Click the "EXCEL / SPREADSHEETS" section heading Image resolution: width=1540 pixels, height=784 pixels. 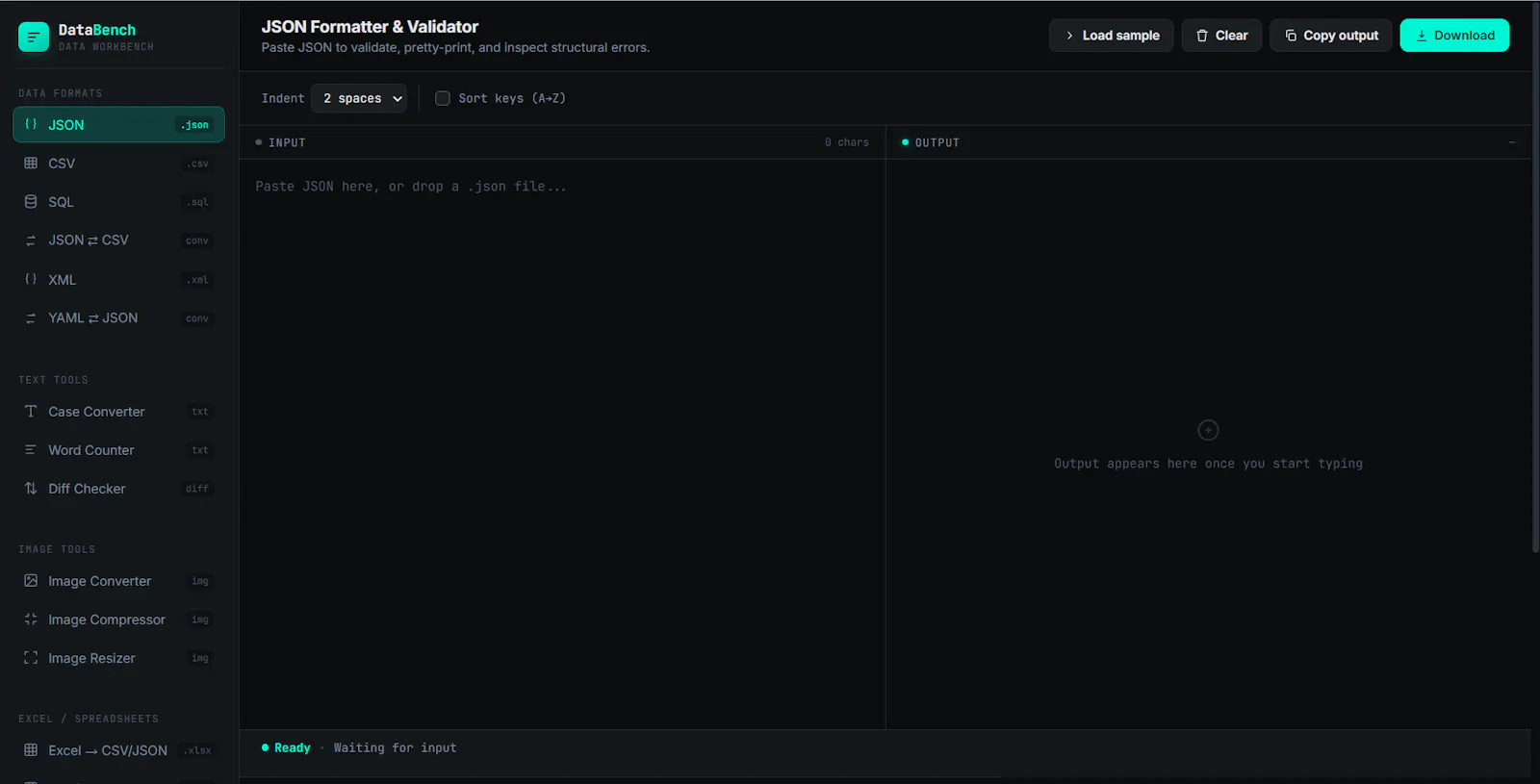click(89, 719)
